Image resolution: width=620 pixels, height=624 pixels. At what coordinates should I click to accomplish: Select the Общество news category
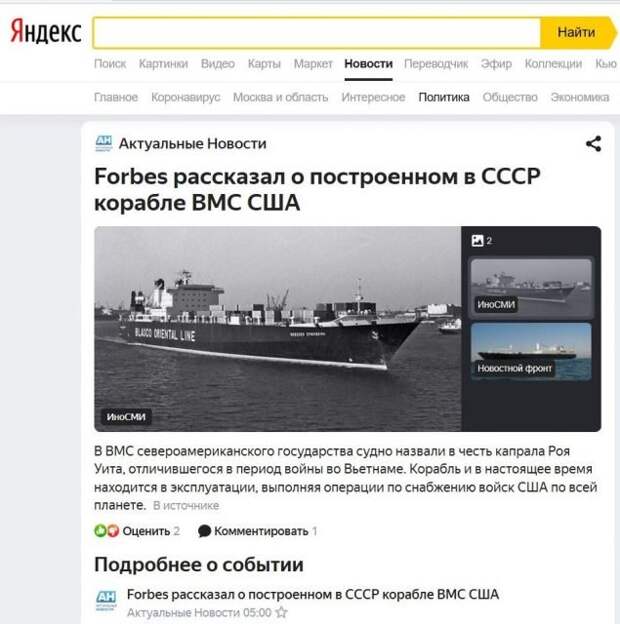pos(510,97)
